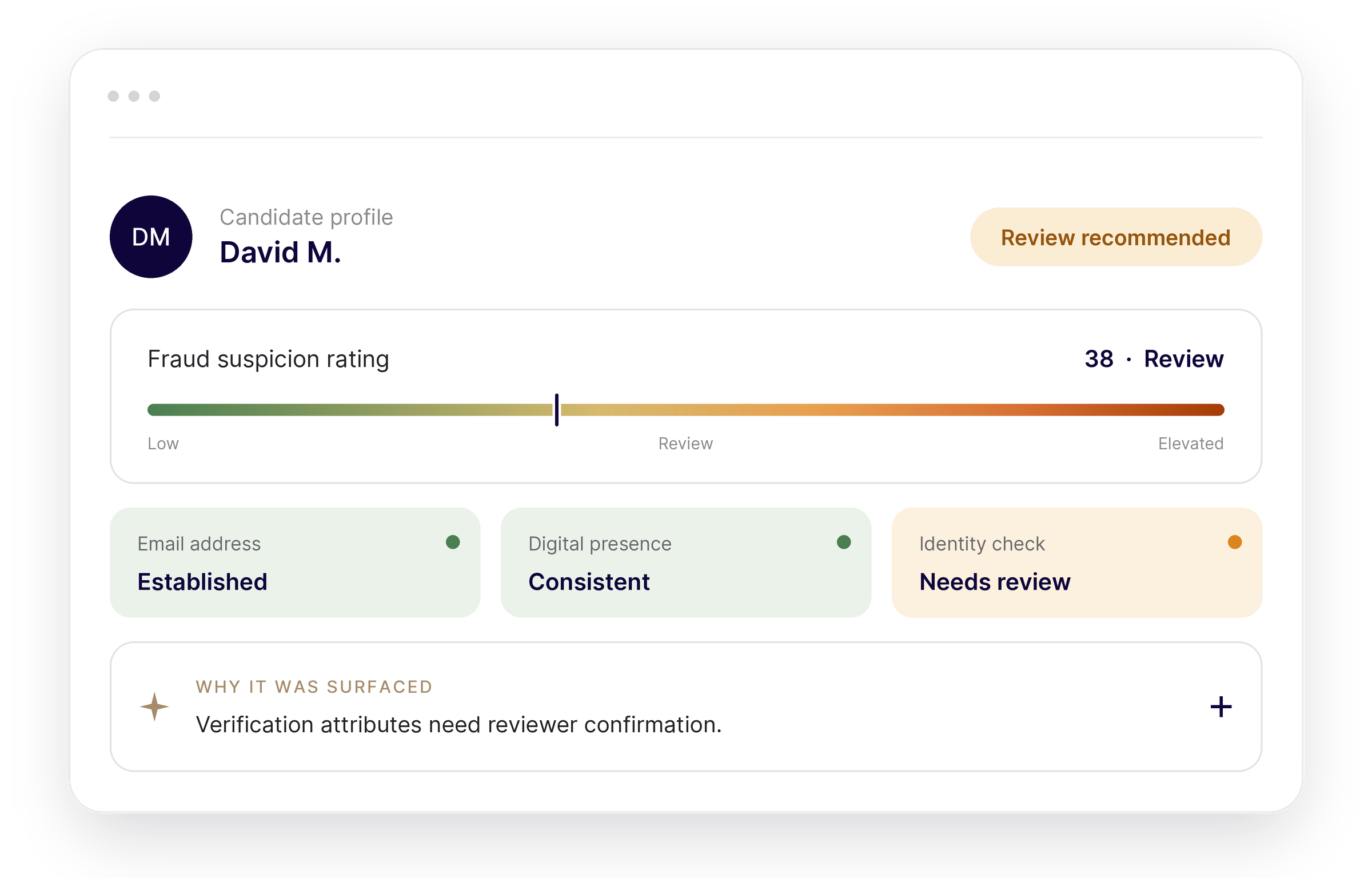Click the fraud rating marker at 38
The image size is (1372, 878).
[557, 409]
